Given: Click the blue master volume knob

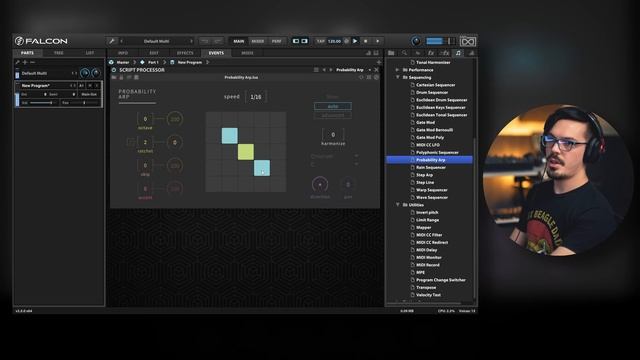Looking at the screenshot, I should 416,41.
